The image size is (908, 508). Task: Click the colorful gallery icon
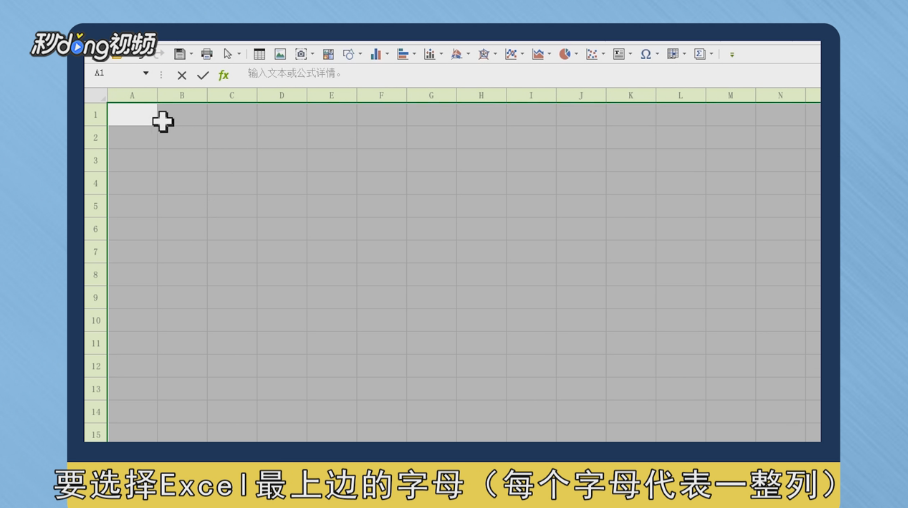click(328, 54)
